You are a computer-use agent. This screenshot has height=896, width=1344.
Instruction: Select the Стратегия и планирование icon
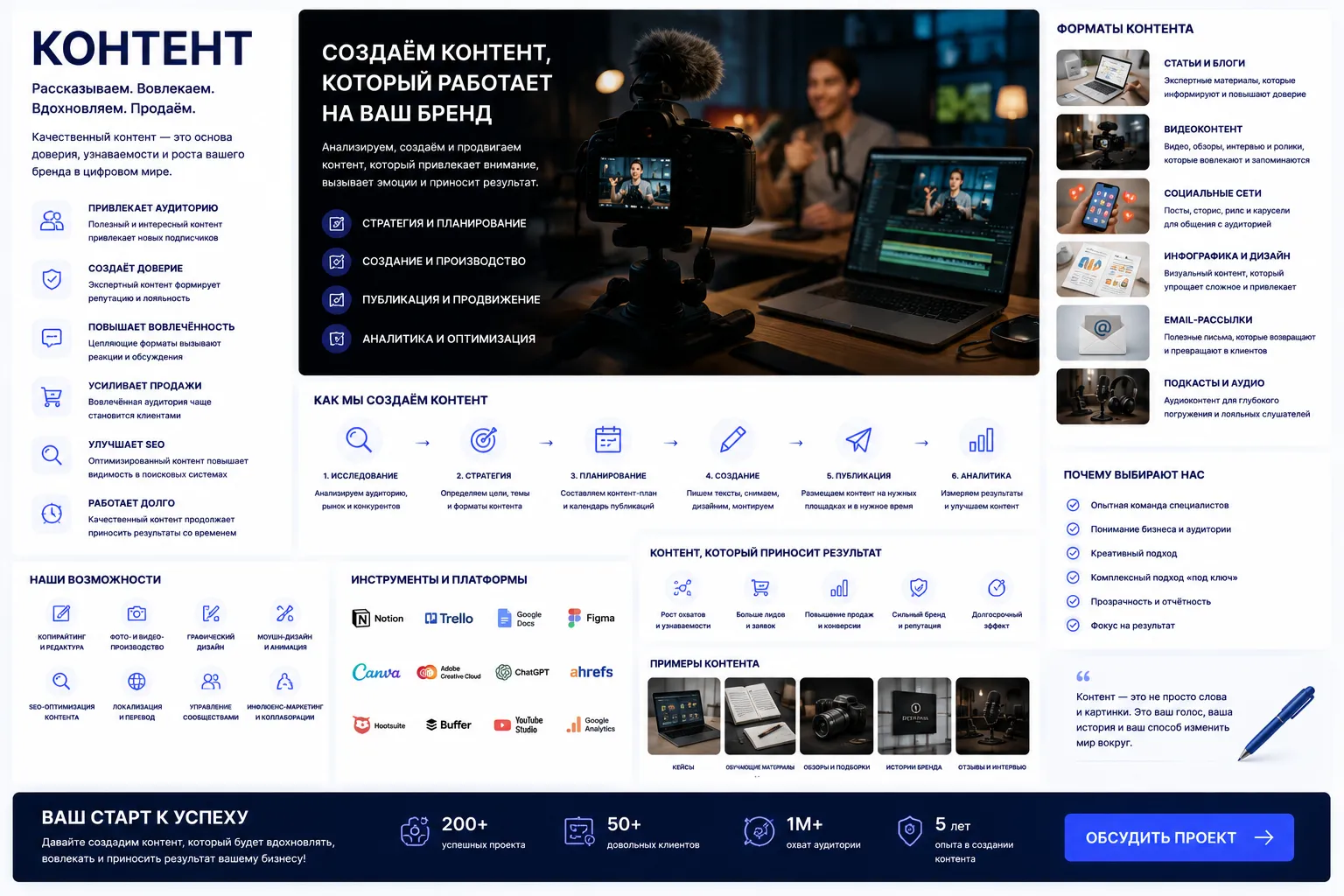[337, 223]
